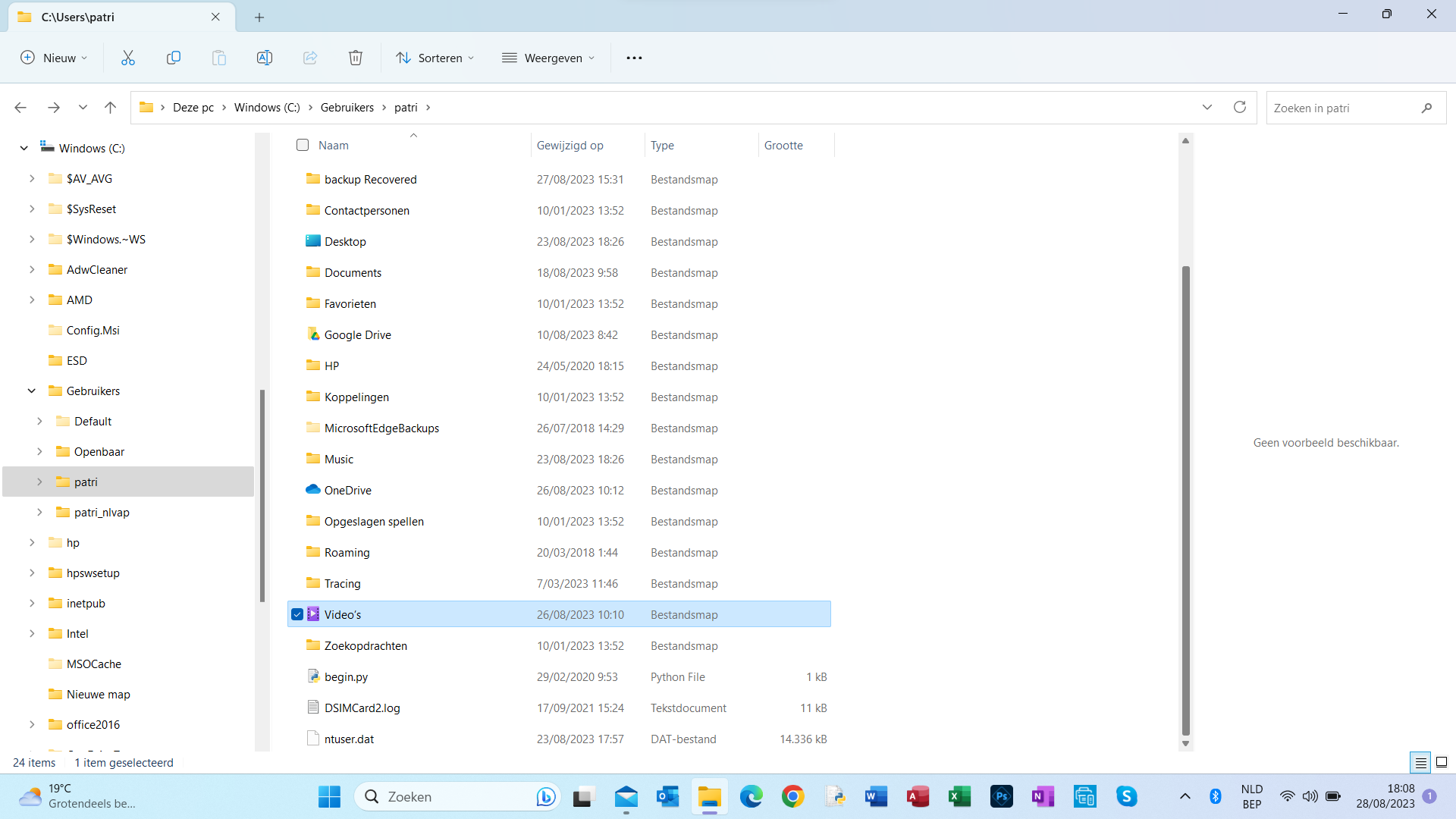Open the Sorteren dropdown
The width and height of the screenshot is (1456, 819).
click(435, 58)
